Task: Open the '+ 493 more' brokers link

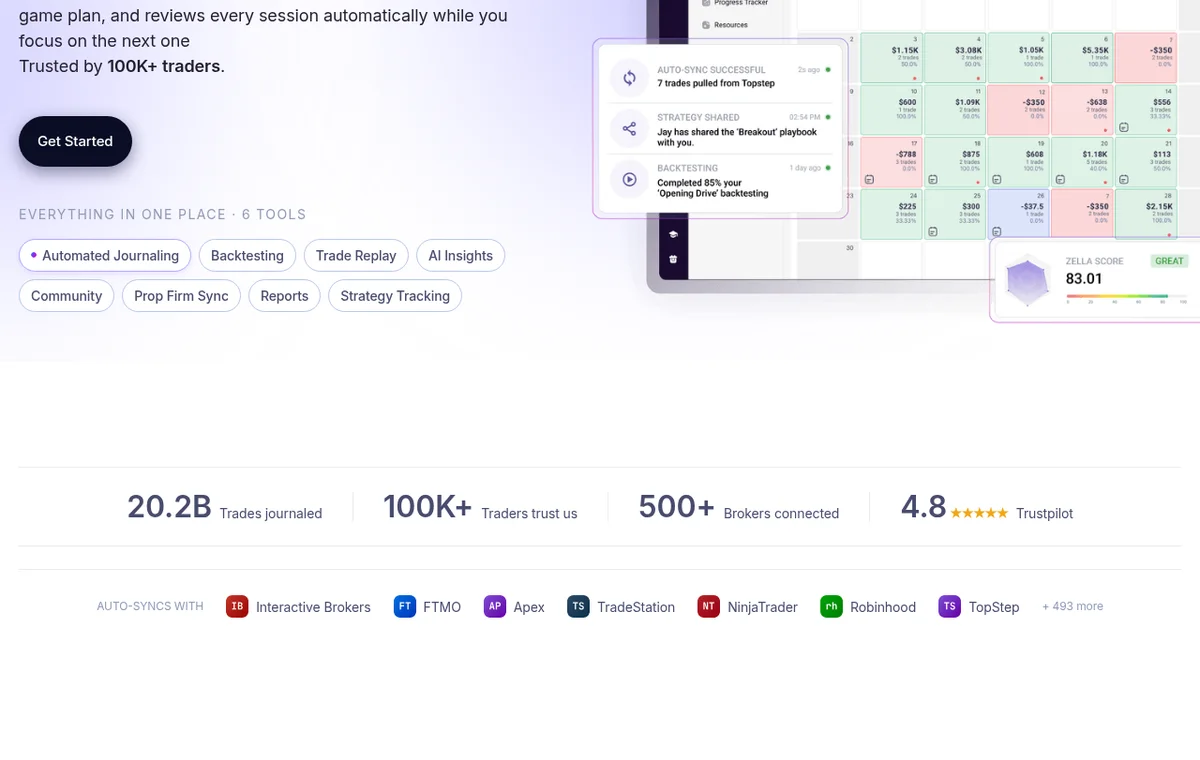Action: coord(1073,606)
